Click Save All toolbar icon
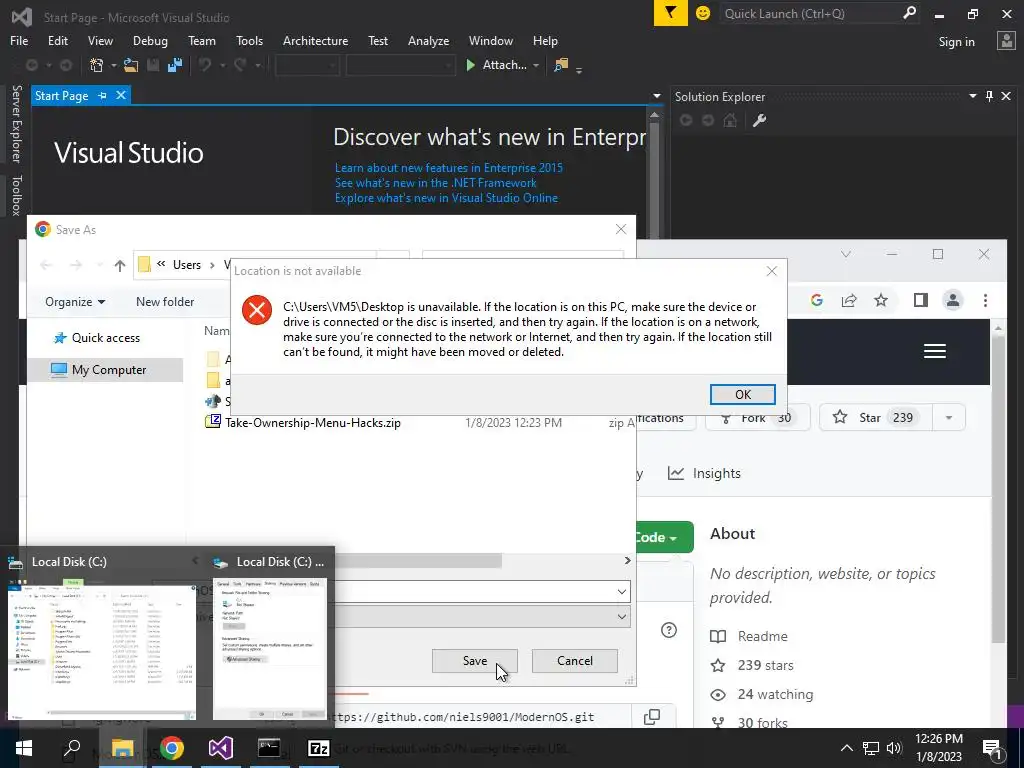The width and height of the screenshot is (1024, 768). pos(175,65)
